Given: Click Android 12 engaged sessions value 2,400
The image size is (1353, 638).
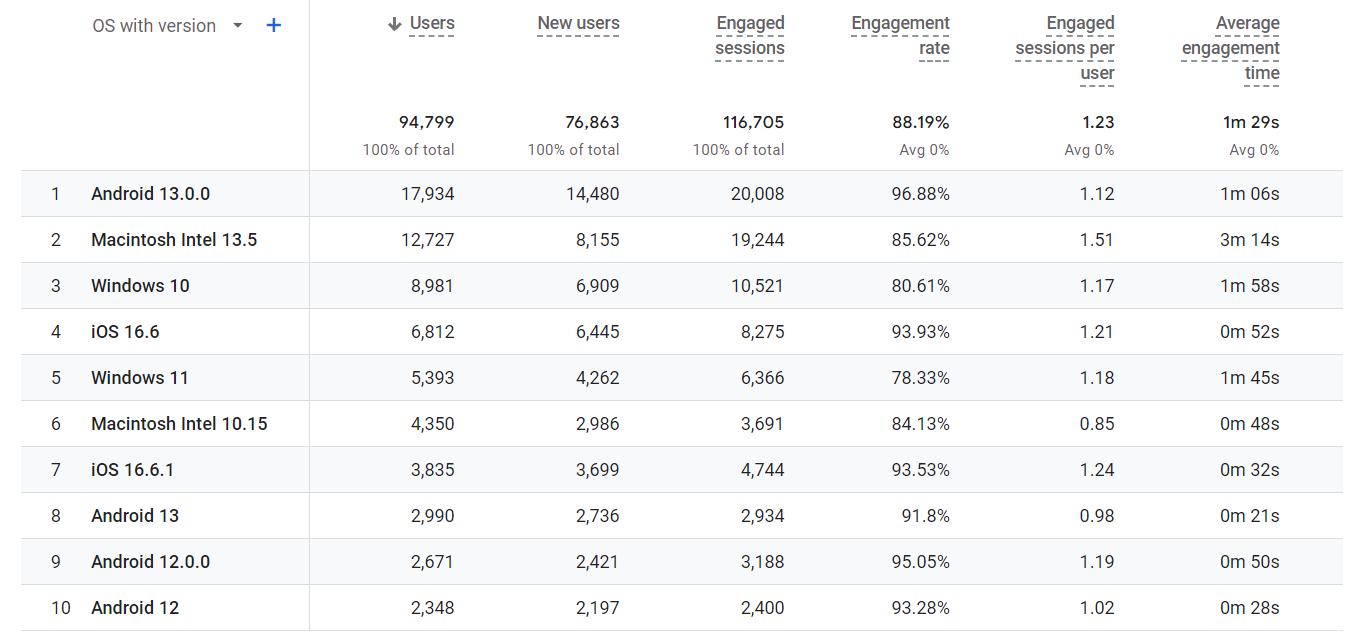Looking at the screenshot, I should [x=763, y=608].
